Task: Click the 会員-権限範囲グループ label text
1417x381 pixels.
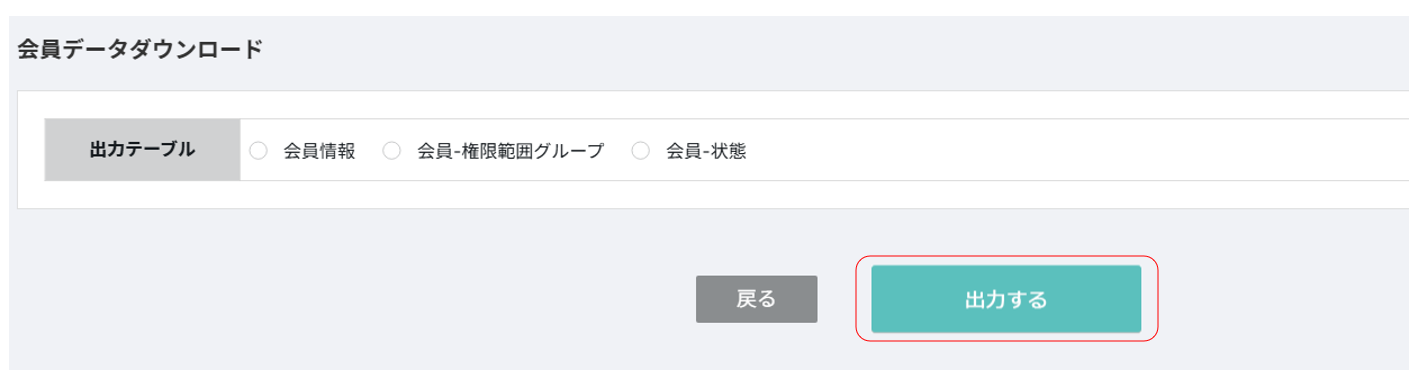Action: pyautogui.click(x=511, y=152)
